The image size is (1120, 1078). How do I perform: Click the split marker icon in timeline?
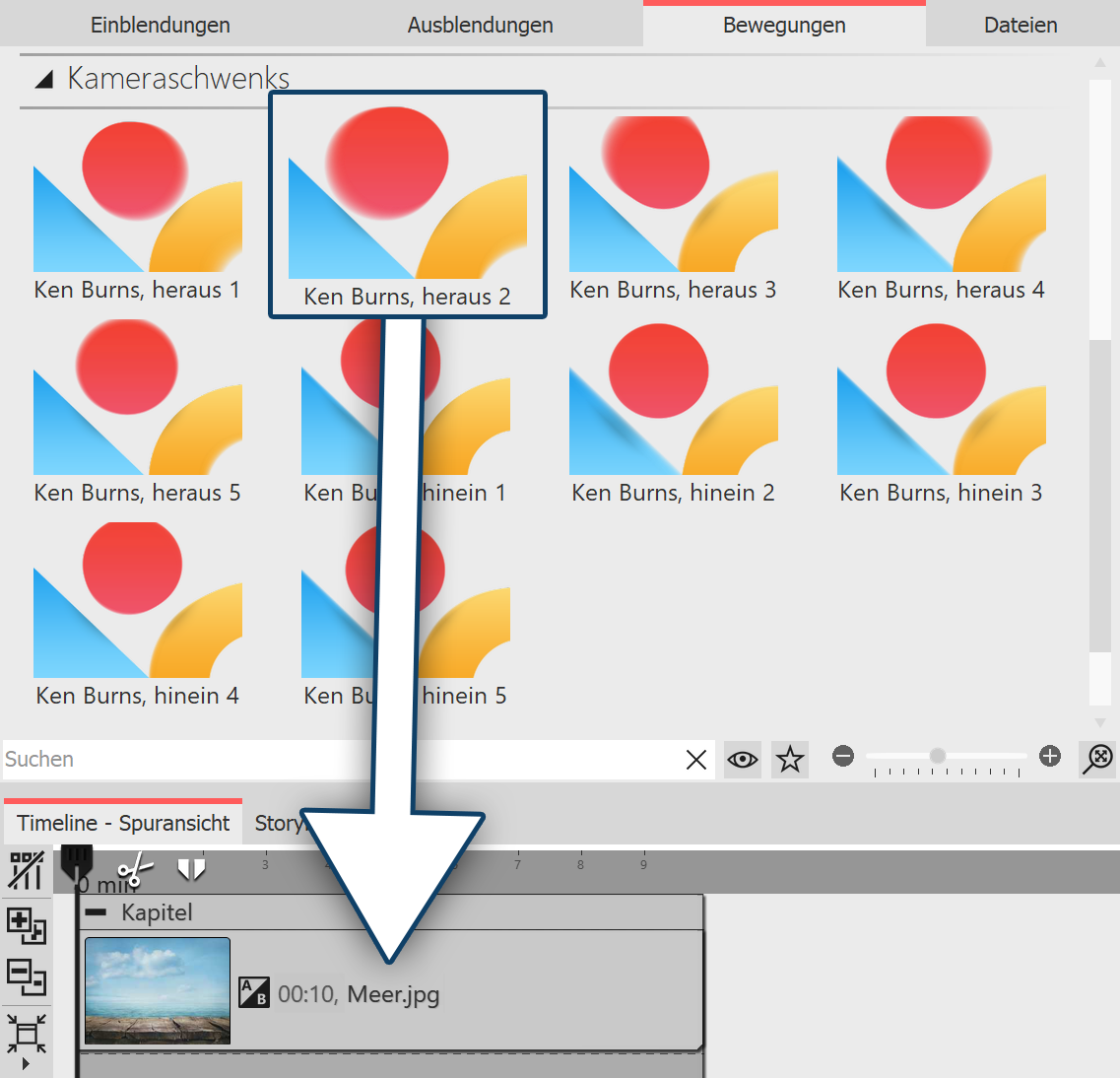pos(191,869)
